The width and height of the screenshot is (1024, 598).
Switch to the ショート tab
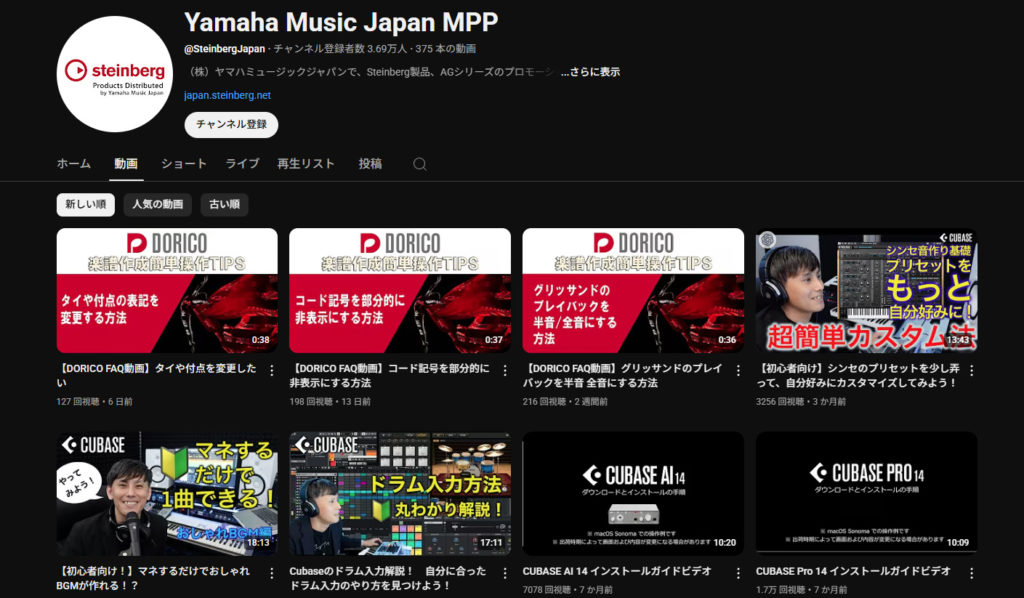tap(184, 164)
